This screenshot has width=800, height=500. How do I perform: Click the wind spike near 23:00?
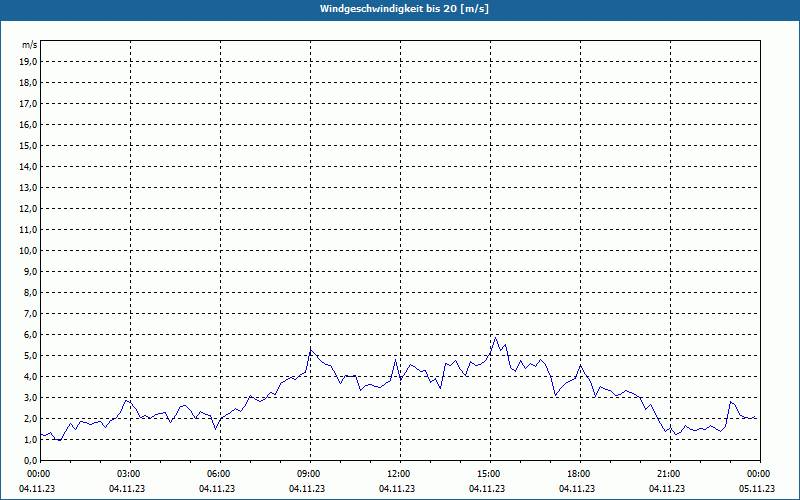click(731, 401)
